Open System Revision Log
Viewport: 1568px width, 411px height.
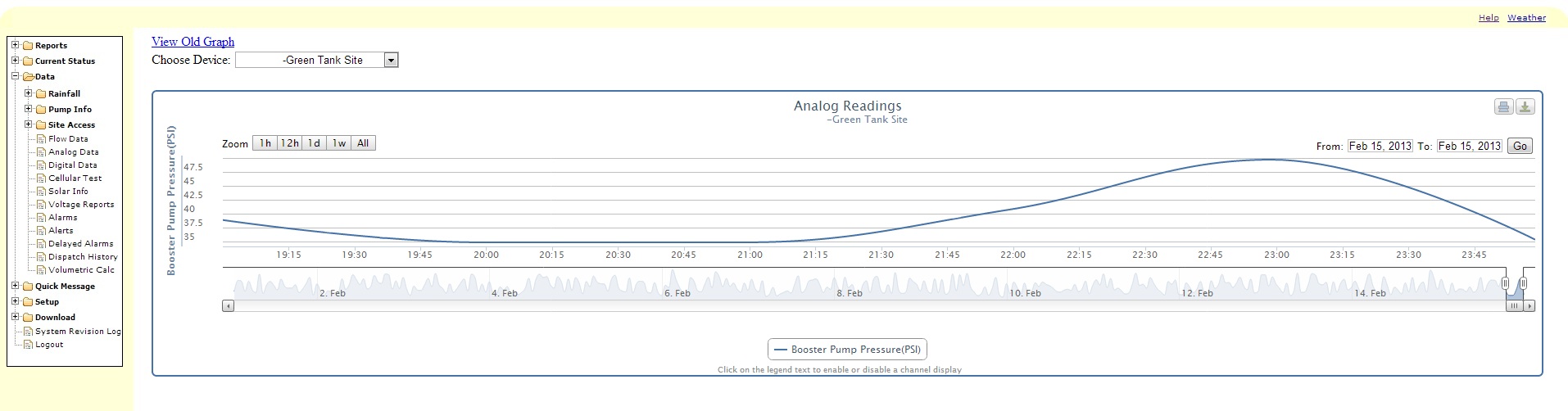(x=78, y=332)
